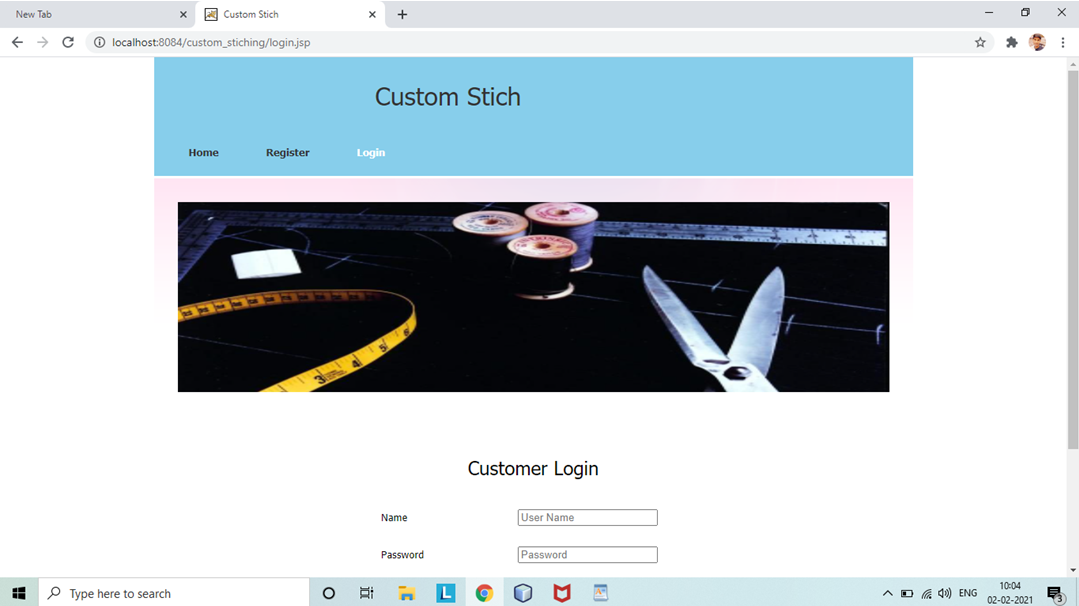Open the Wi-Fi network icon
This screenshot has height=606, width=1079.
927,594
